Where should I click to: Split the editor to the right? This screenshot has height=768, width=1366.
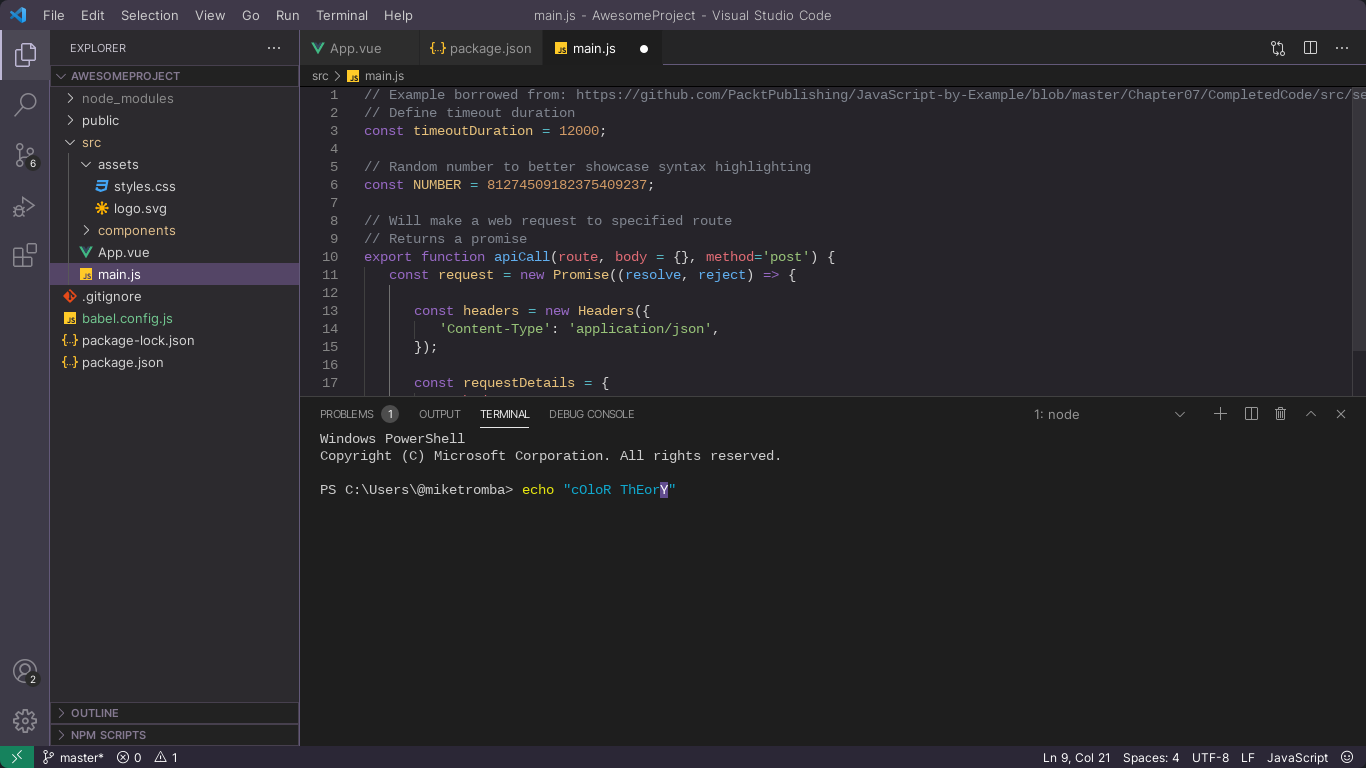click(x=1310, y=48)
